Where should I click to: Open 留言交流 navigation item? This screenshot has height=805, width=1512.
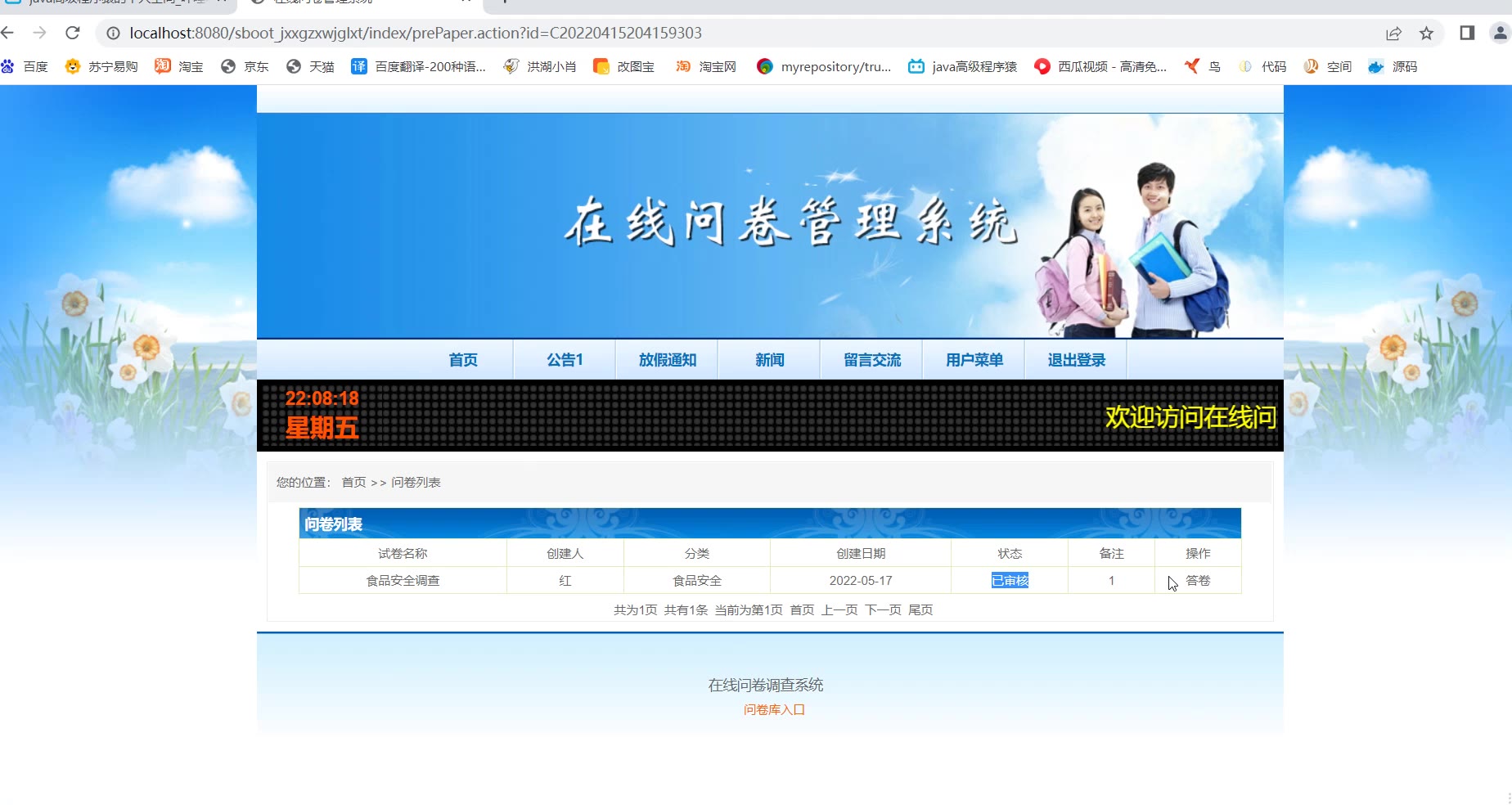(872, 360)
